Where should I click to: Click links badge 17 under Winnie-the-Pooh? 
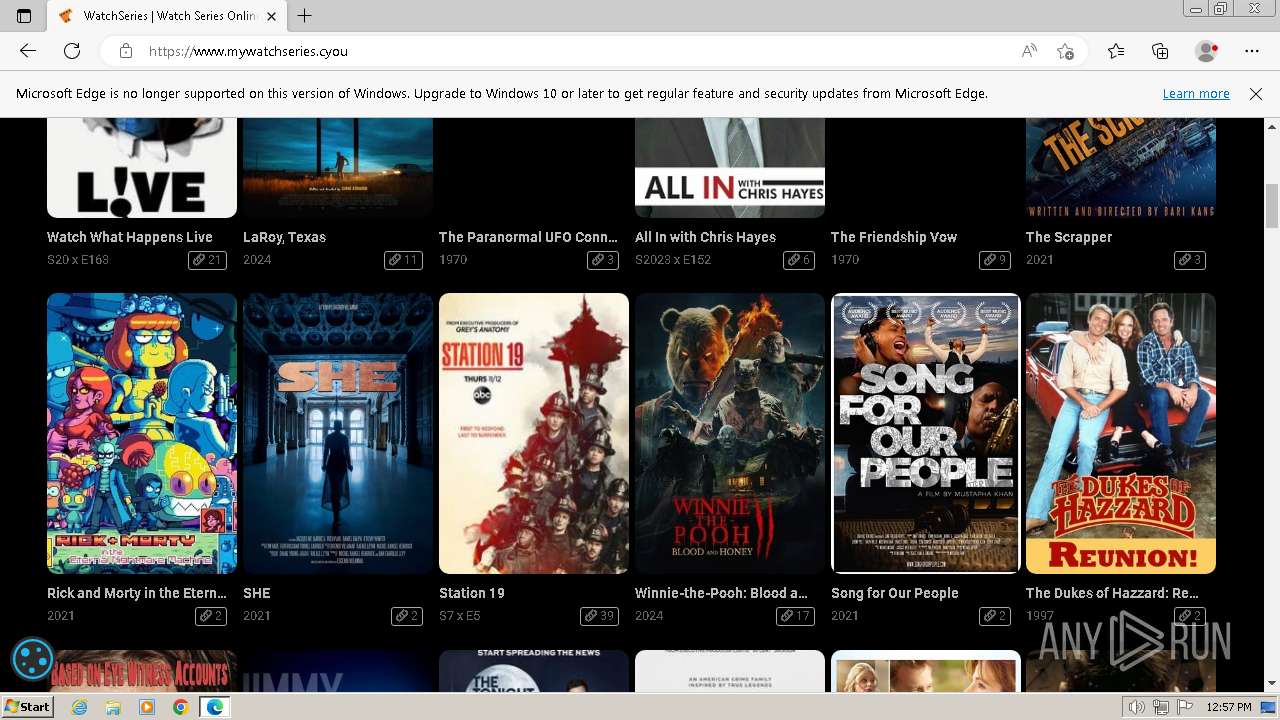point(795,616)
